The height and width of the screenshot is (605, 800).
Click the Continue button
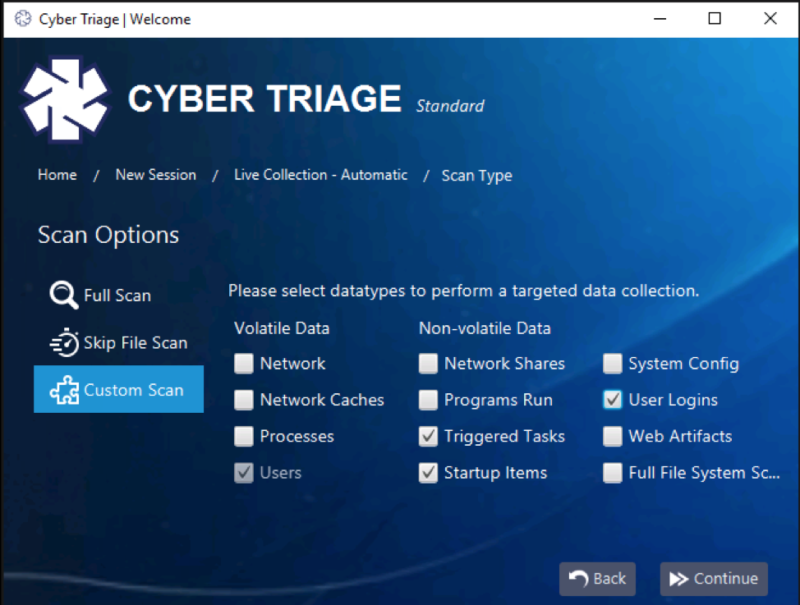point(714,579)
